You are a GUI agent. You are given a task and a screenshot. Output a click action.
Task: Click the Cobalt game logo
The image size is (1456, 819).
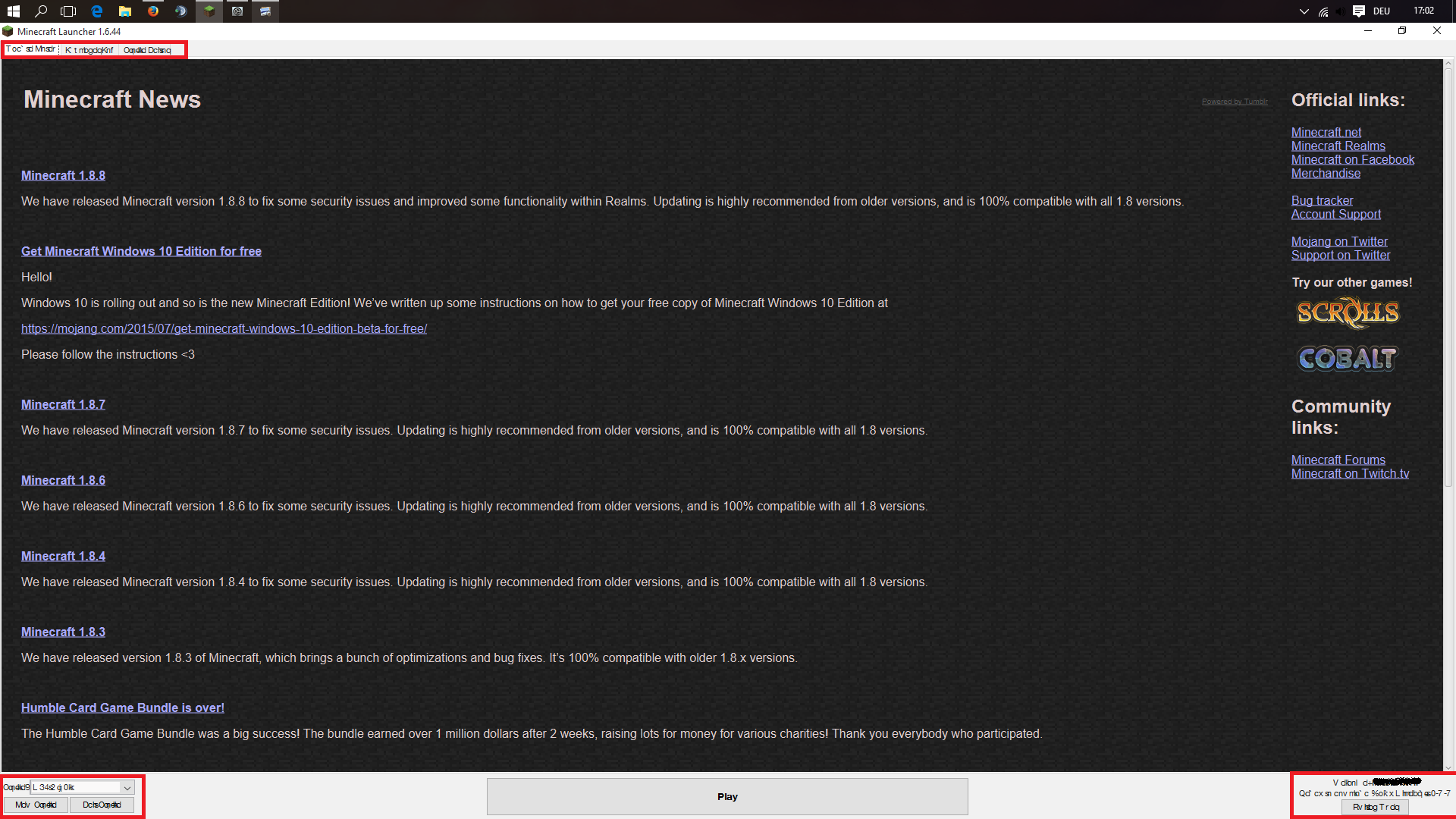click(1348, 358)
